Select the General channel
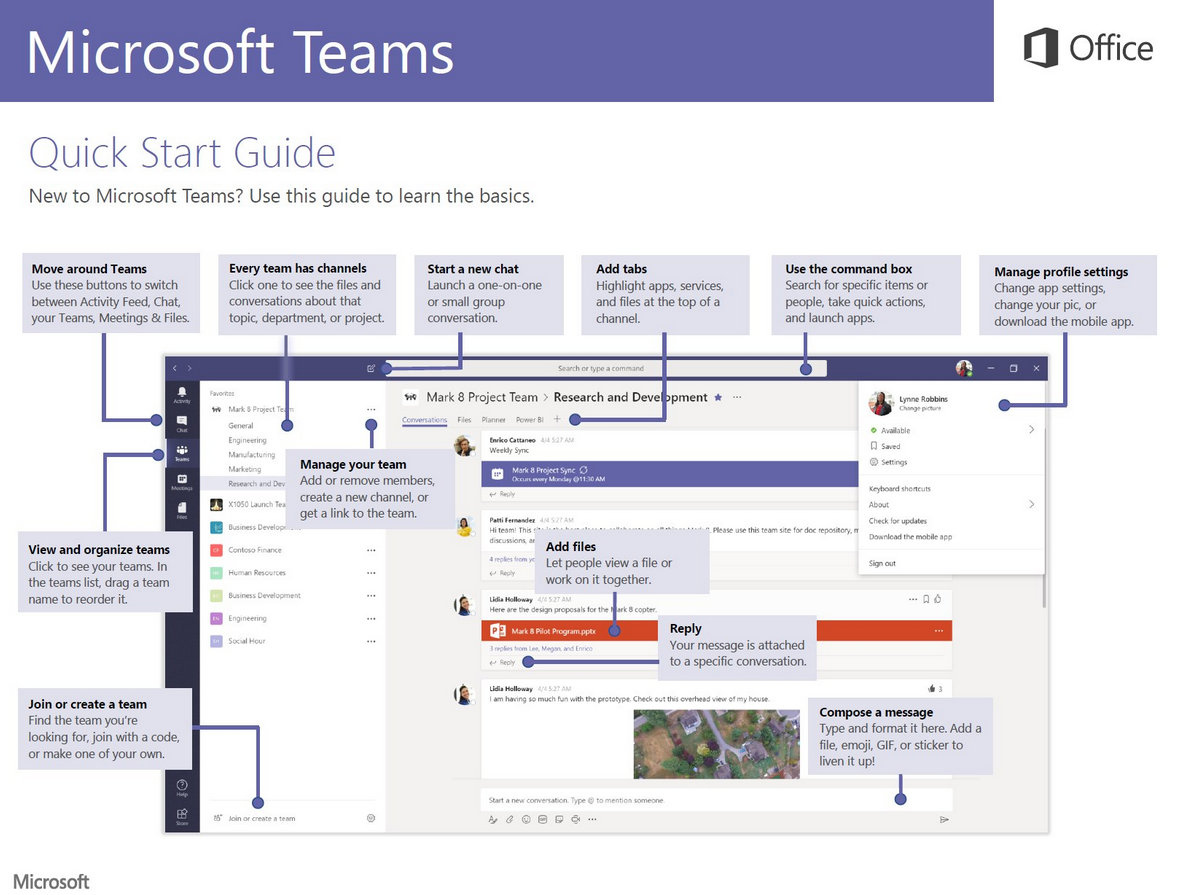Screen dimensions: 1179x895 tap(241, 426)
